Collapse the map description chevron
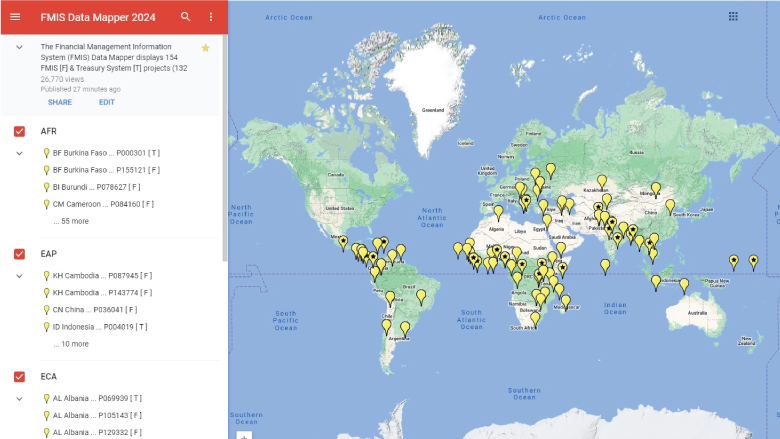Screen dimensions: 780x439 click(19, 47)
